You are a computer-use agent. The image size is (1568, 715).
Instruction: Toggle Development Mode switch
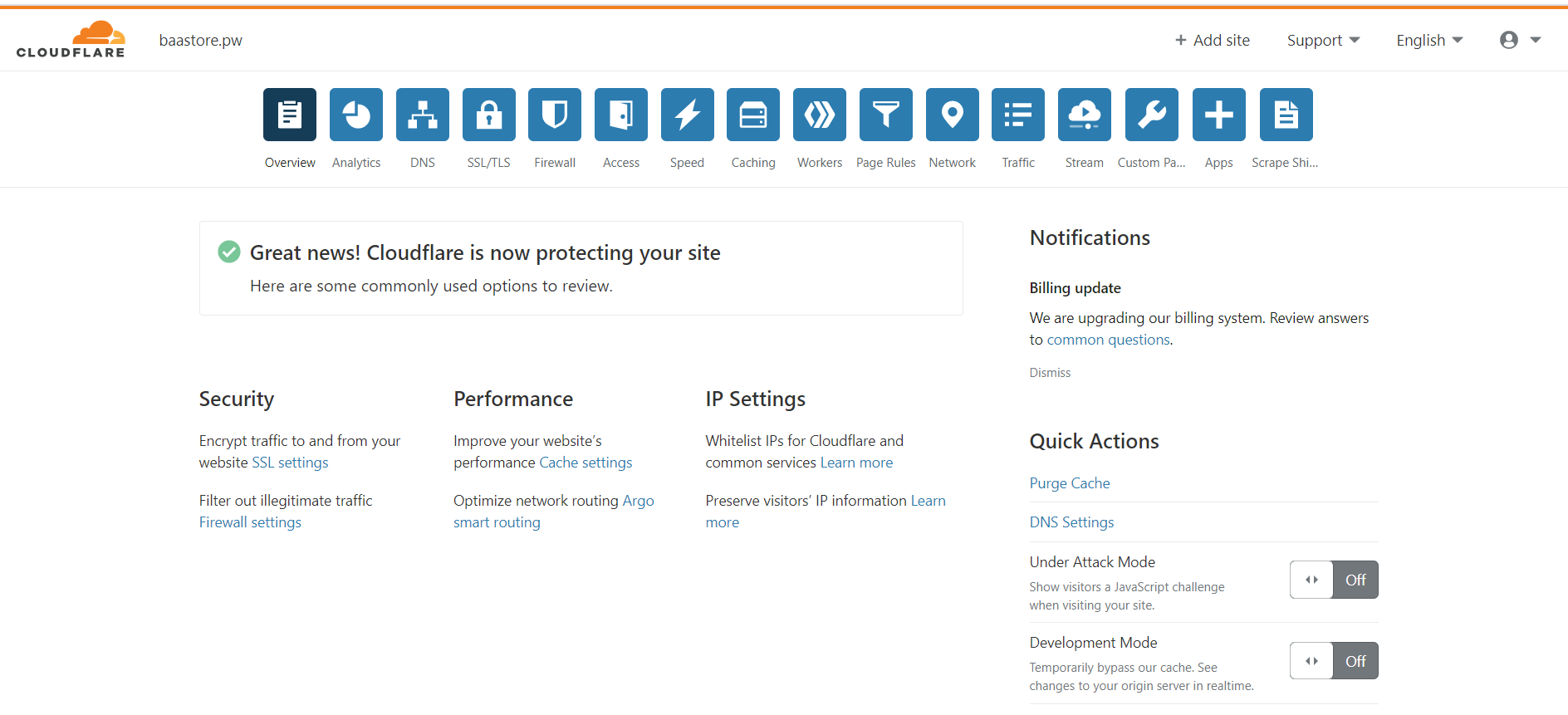[1334, 661]
